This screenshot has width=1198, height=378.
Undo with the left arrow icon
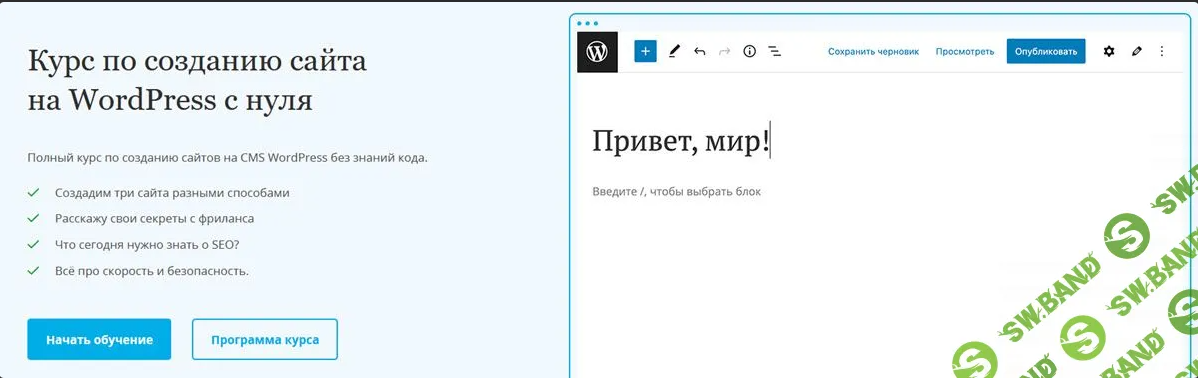[x=699, y=51]
